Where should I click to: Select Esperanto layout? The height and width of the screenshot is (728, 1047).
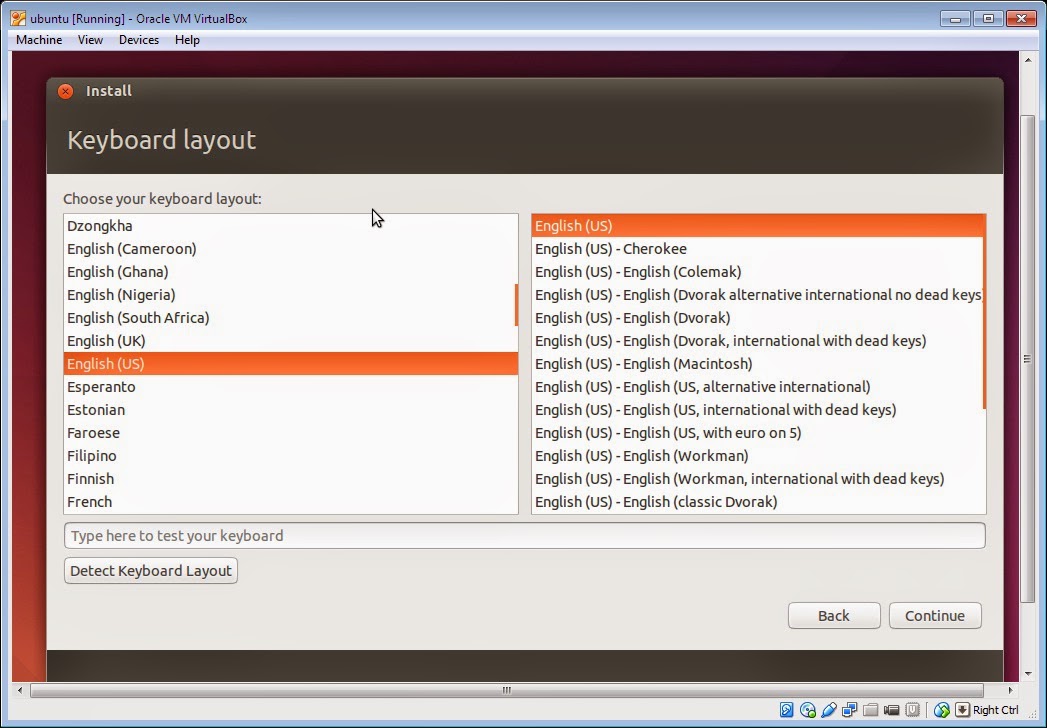290,387
